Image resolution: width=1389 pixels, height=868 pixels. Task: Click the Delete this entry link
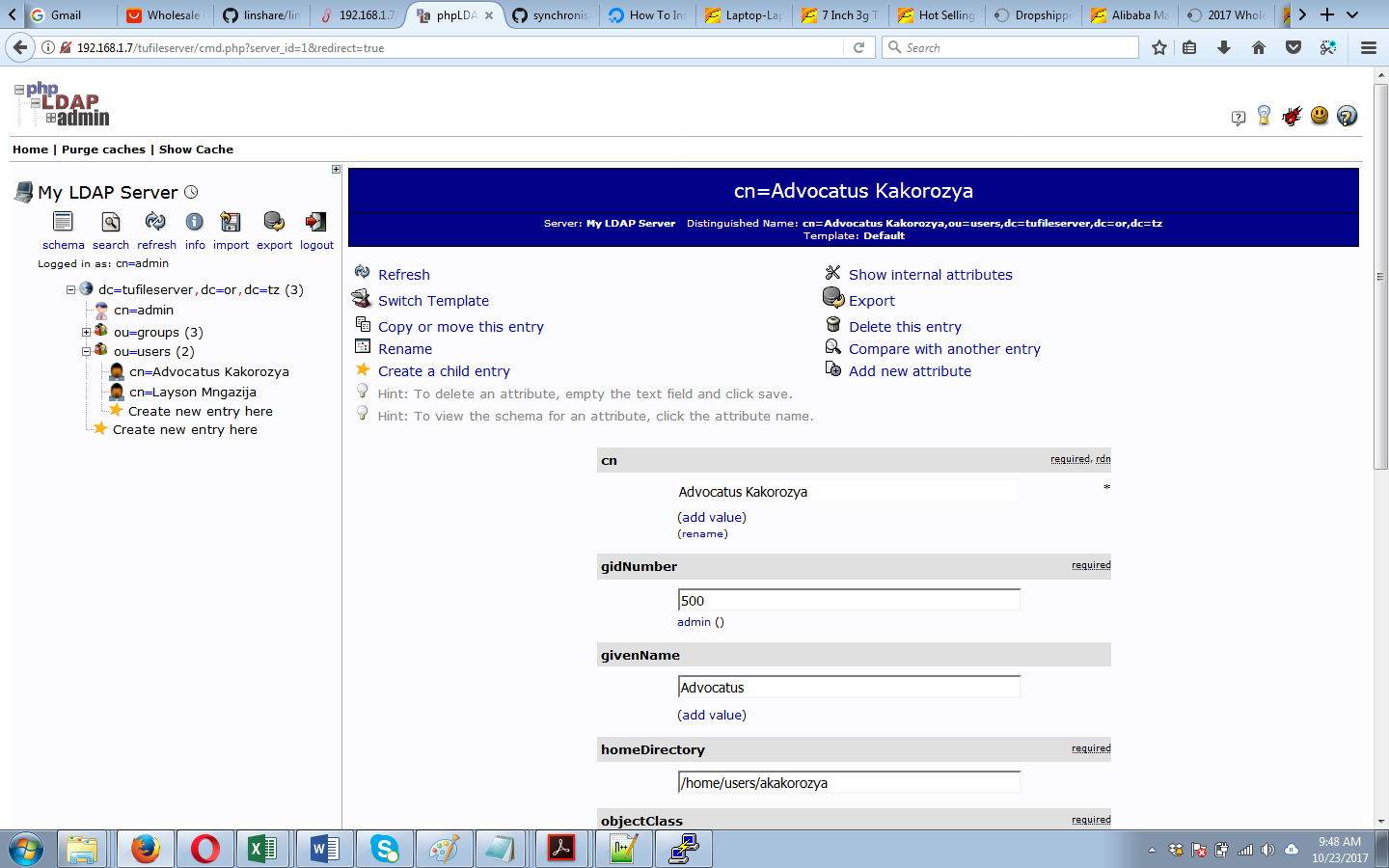(x=904, y=326)
